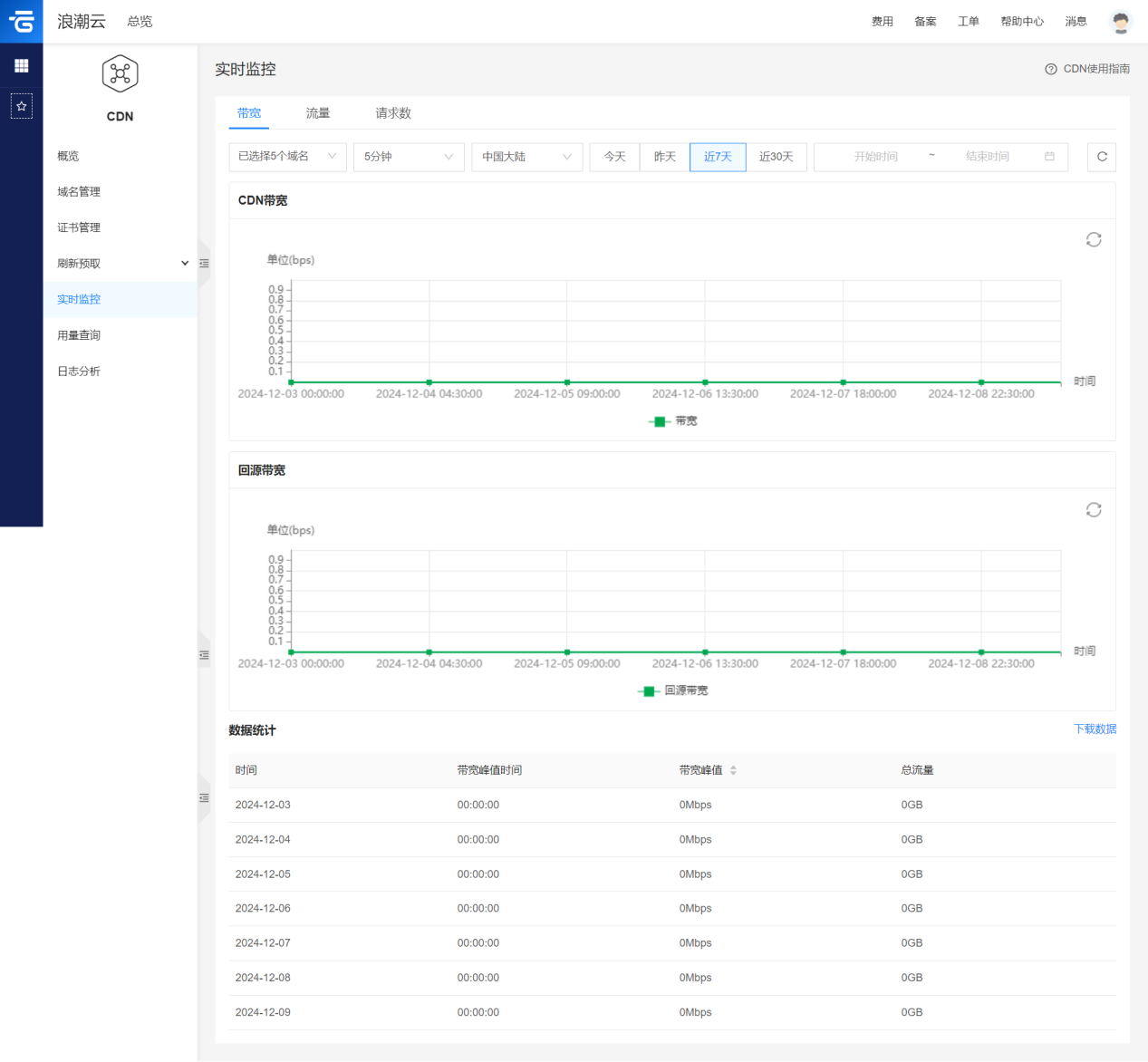Open 概览 in the sidebar
Viewport: 1148px width, 1062px height.
[120, 156]
